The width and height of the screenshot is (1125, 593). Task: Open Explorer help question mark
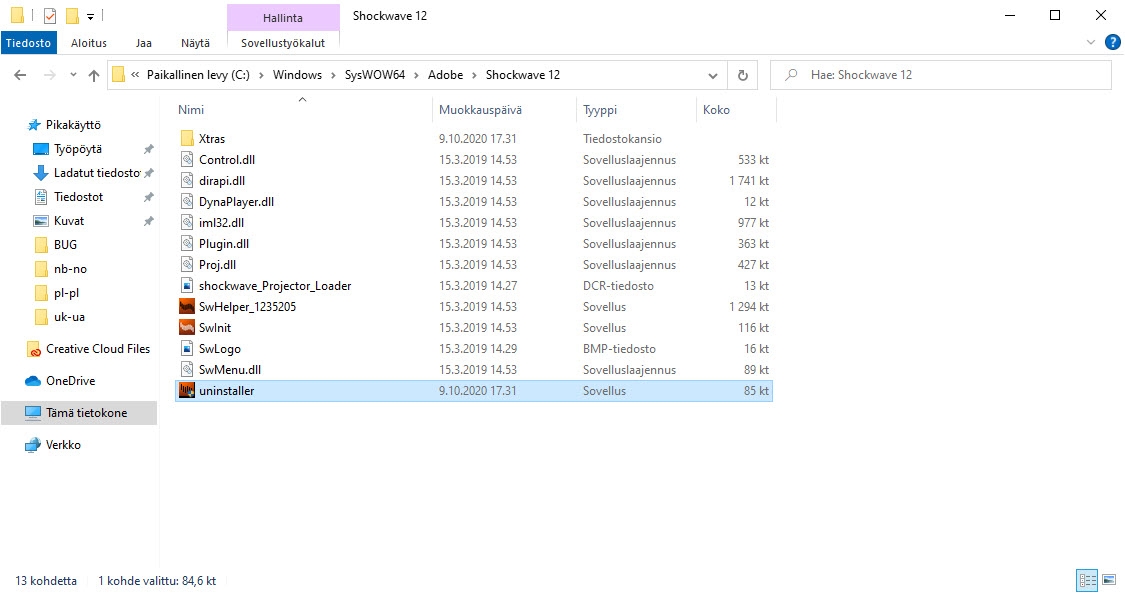[x=1112, y=42]
